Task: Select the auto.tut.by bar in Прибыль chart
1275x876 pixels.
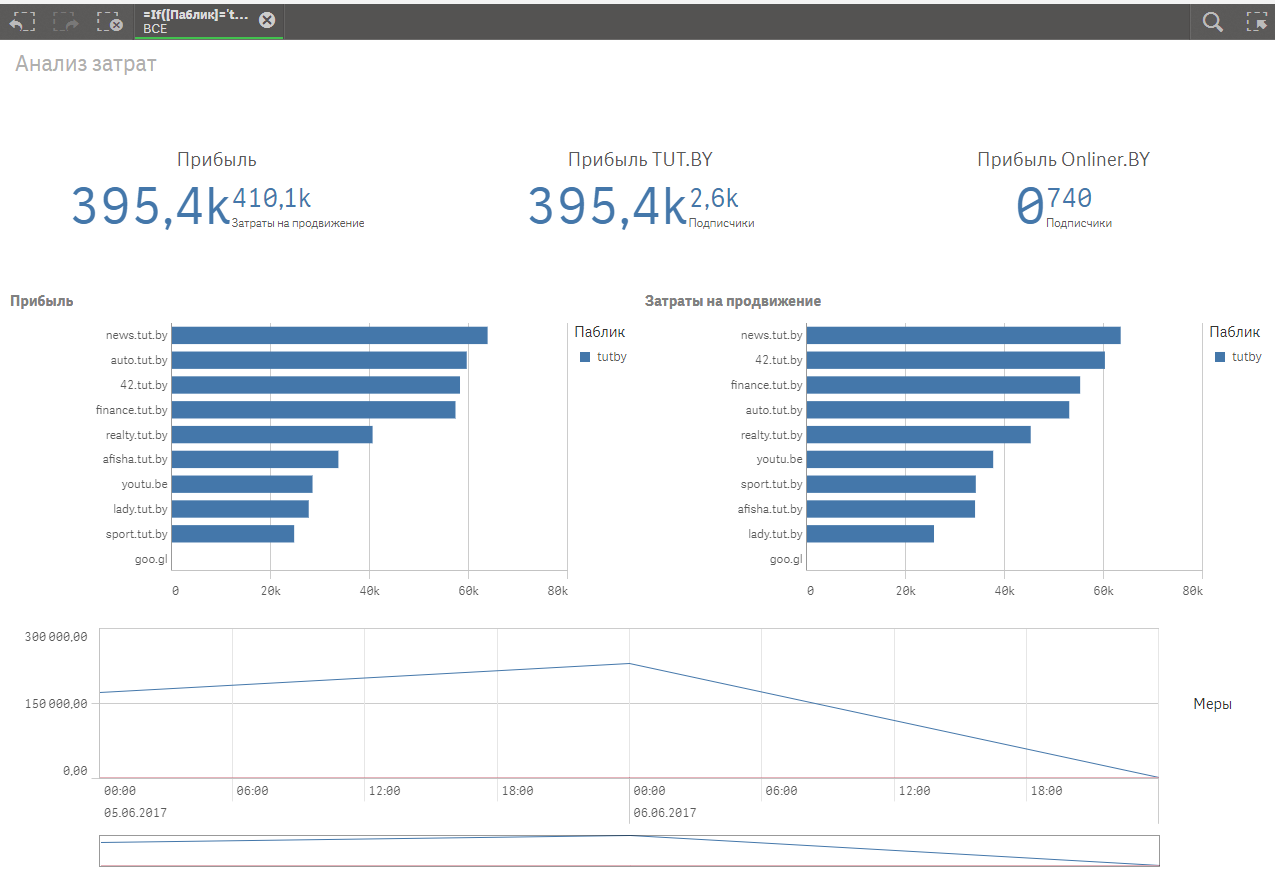Action: pos(320,360)
